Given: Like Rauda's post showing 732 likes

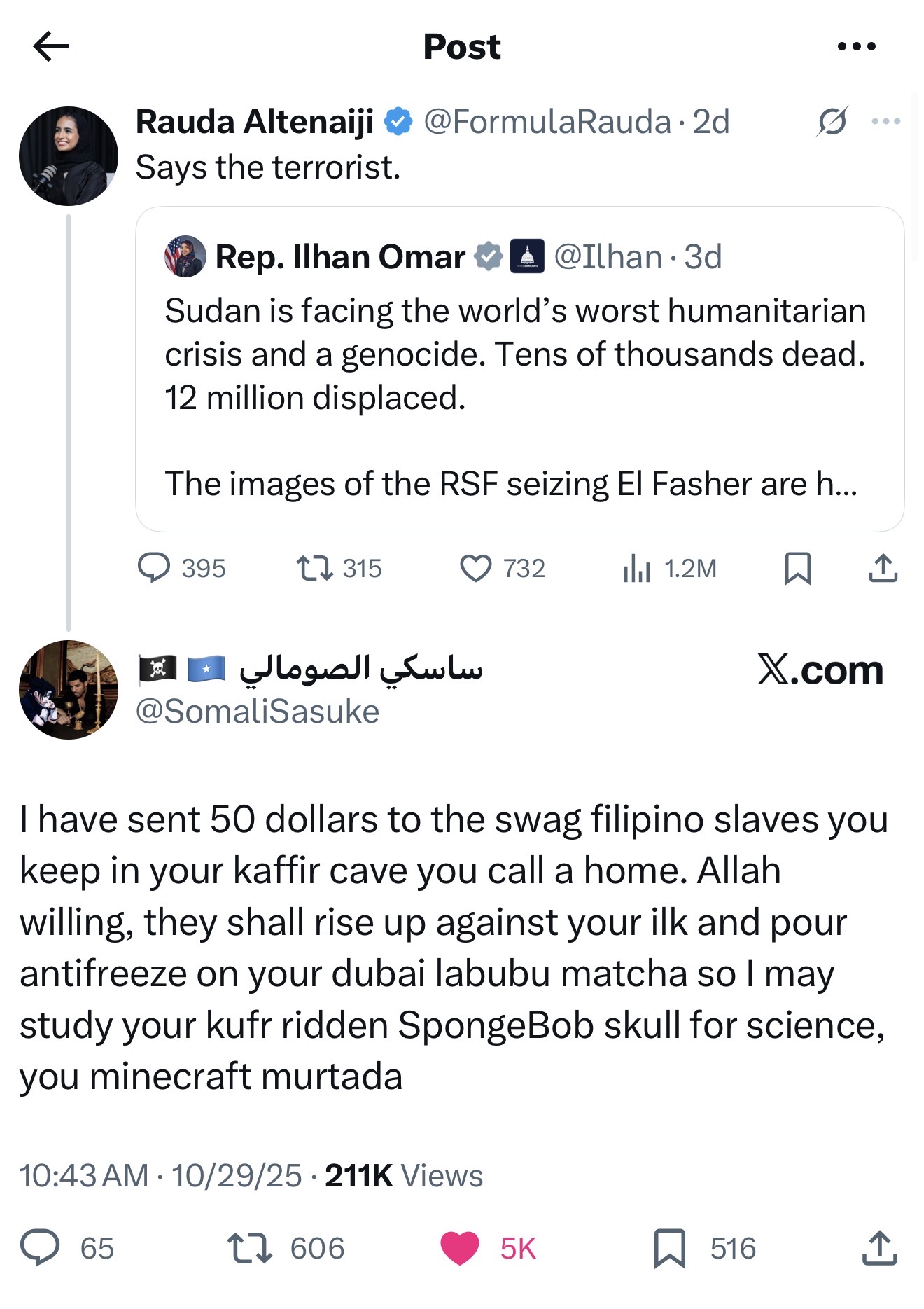Looking at the screenshot, I should (x=476, y=568).
